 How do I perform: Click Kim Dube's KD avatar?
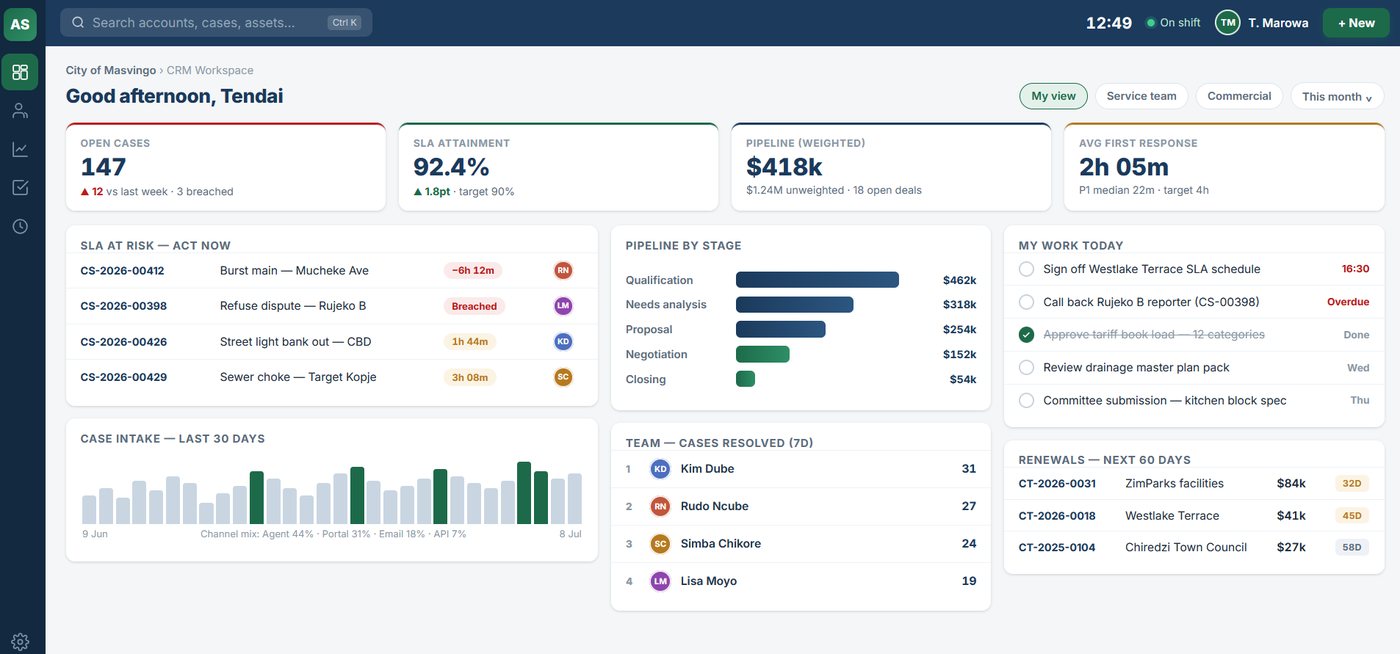click(x=660, y=469)
